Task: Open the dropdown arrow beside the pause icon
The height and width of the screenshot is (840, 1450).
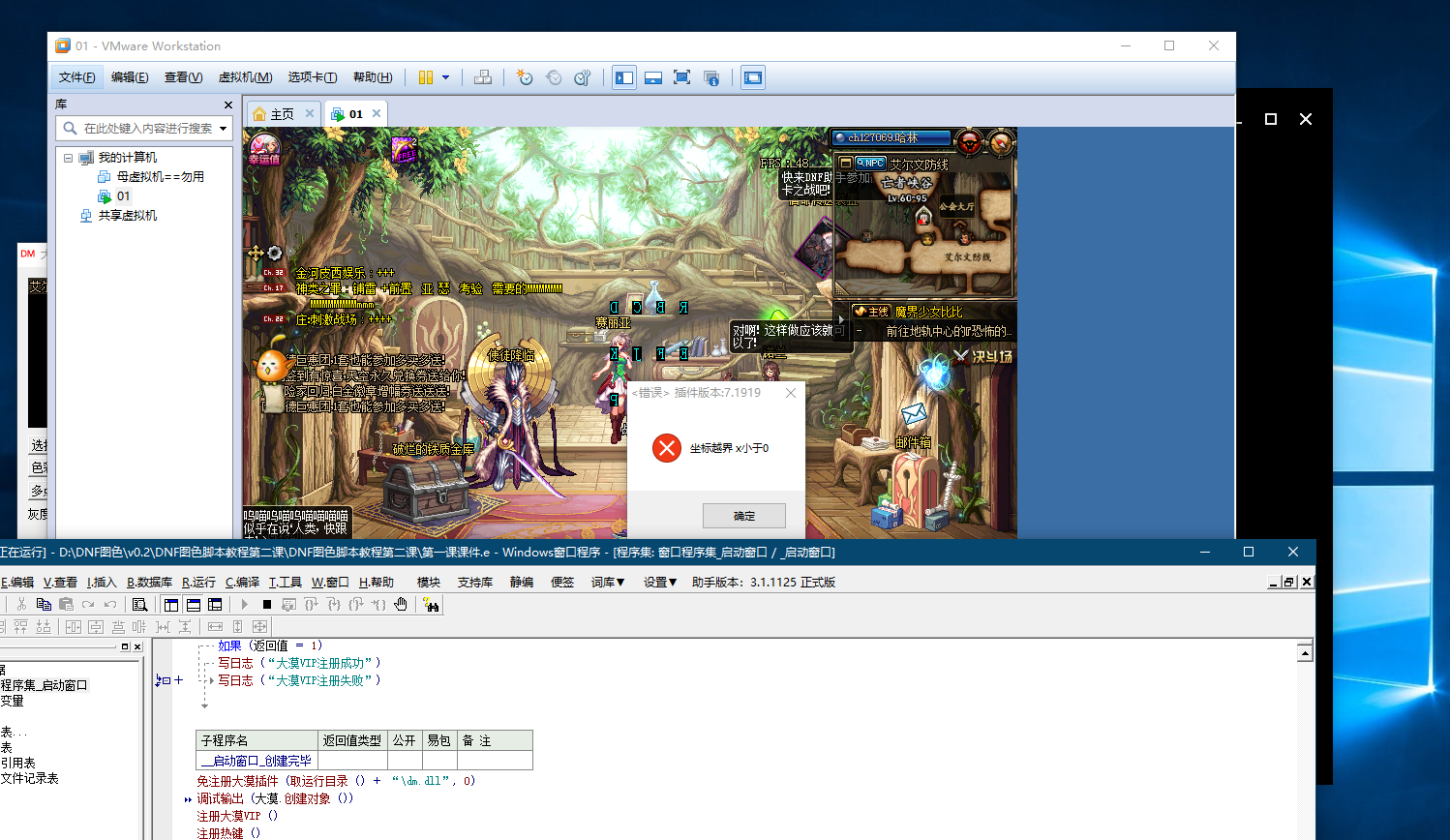Action: 446,77
